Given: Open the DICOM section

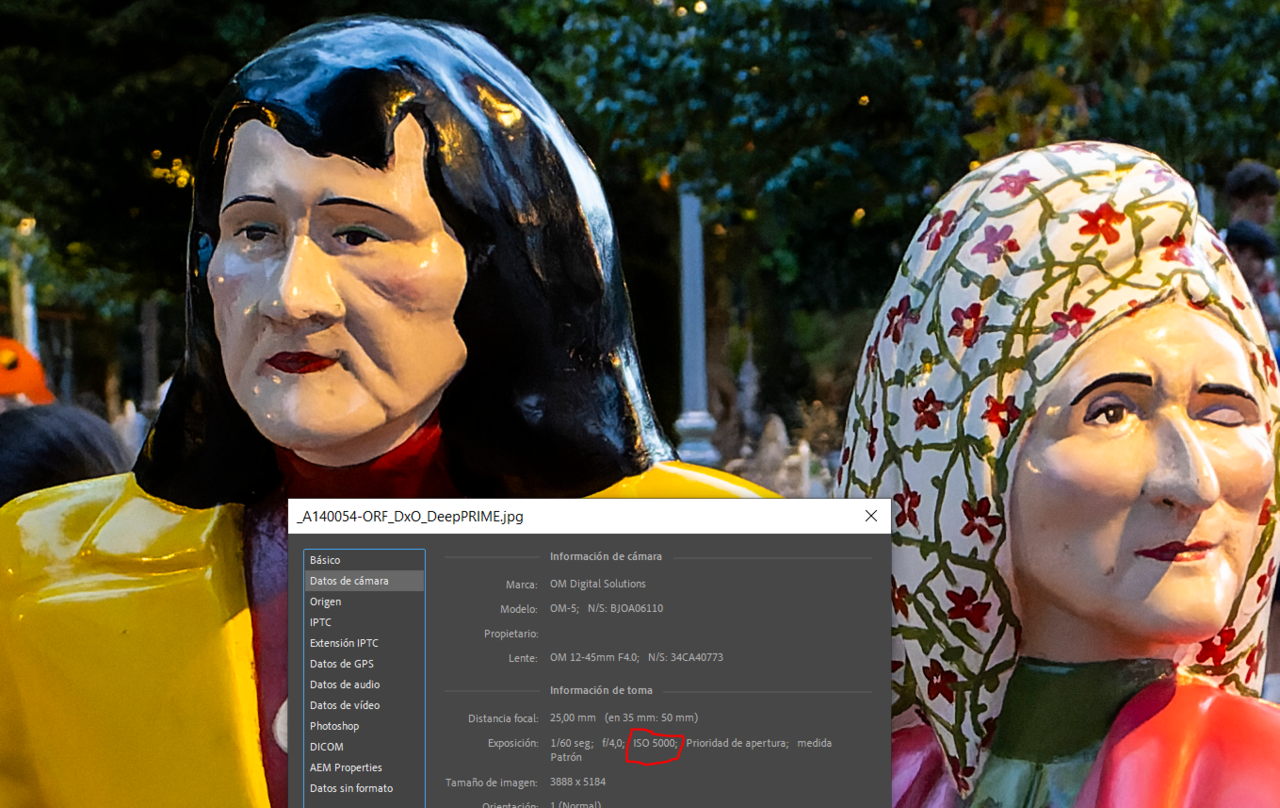Looking at the screenshot, I should click(326, 747).
